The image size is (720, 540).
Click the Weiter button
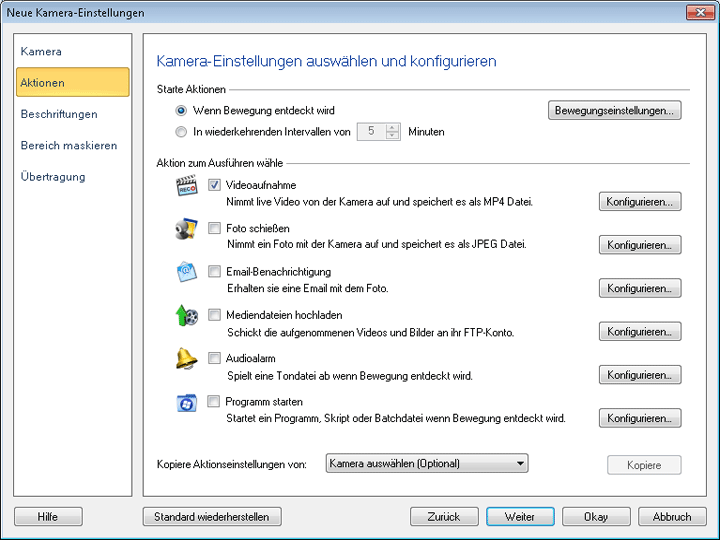pyautogui.click(x=519, y=517)
